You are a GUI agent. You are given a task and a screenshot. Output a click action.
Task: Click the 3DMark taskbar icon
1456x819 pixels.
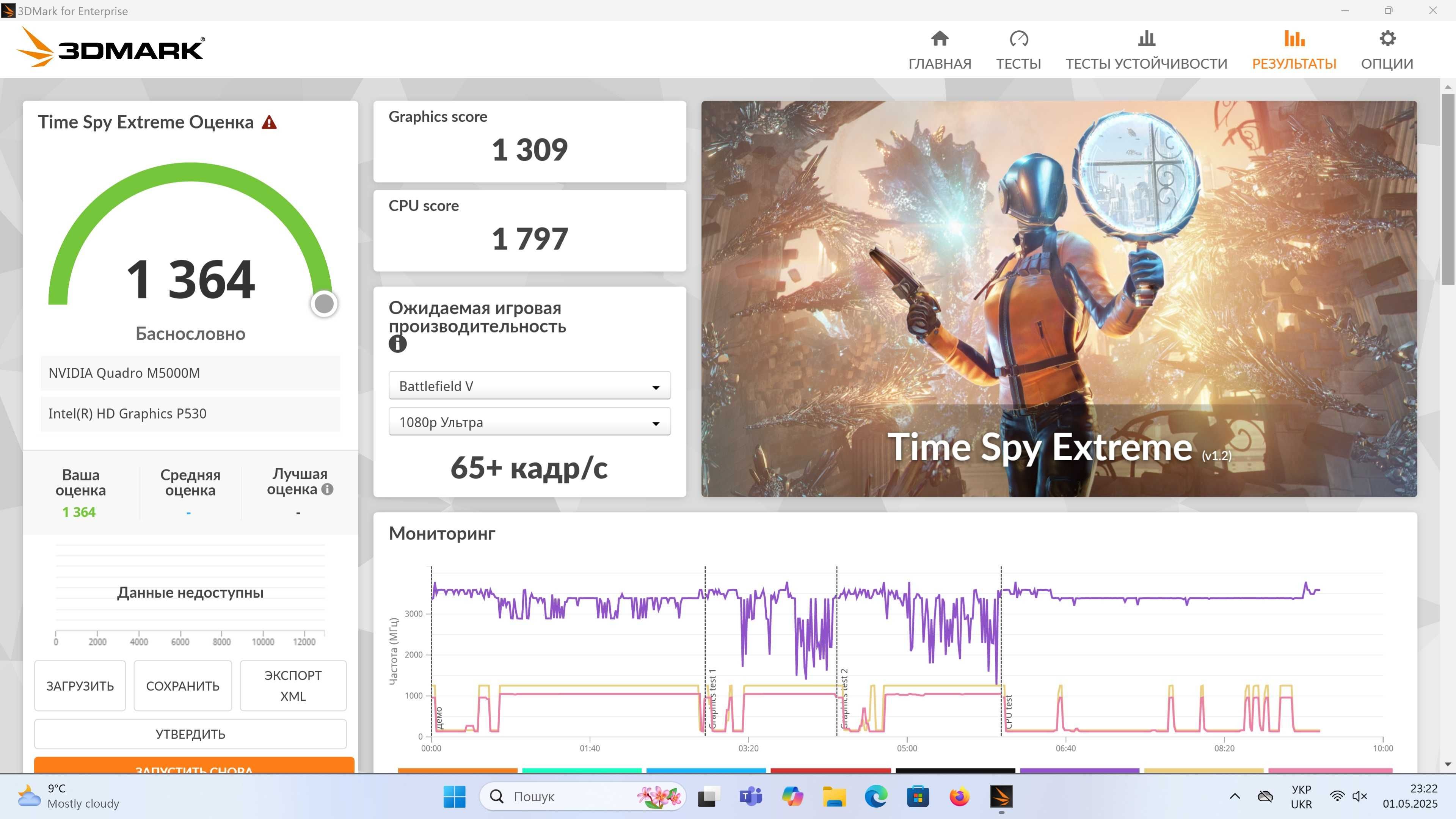(x=1001, y=797)
